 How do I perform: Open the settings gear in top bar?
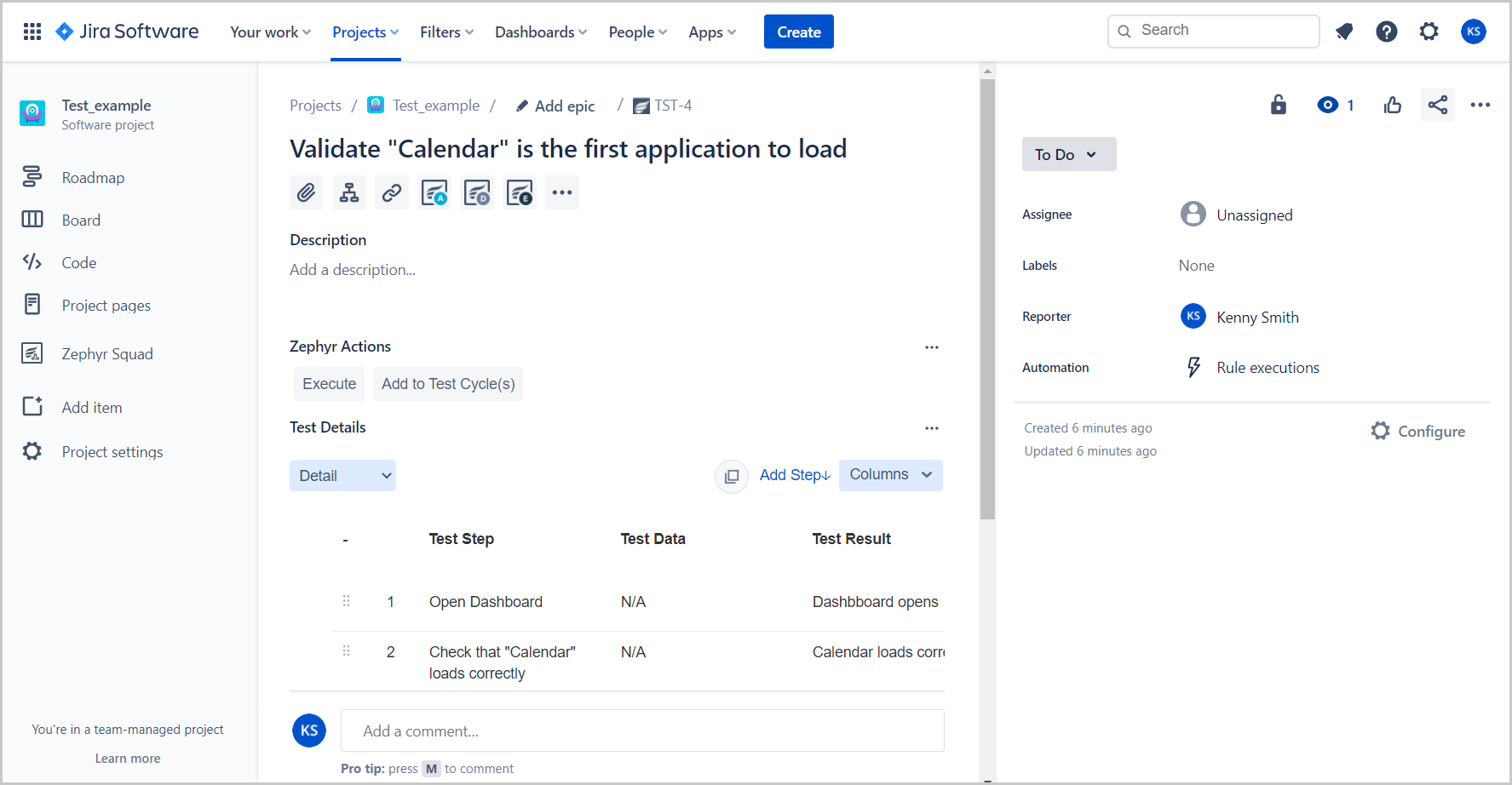click(1429, 32)
